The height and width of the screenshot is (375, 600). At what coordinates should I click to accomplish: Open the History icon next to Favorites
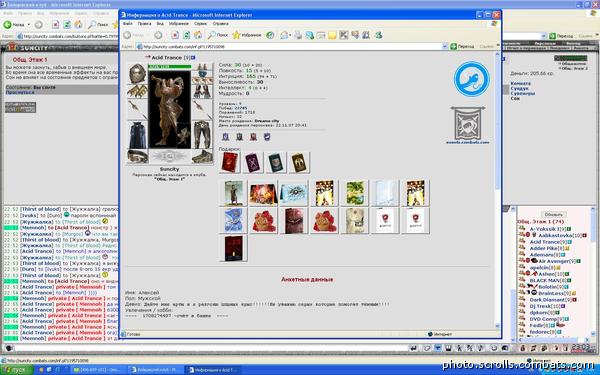pyautogui.click(x=270, y=35)
